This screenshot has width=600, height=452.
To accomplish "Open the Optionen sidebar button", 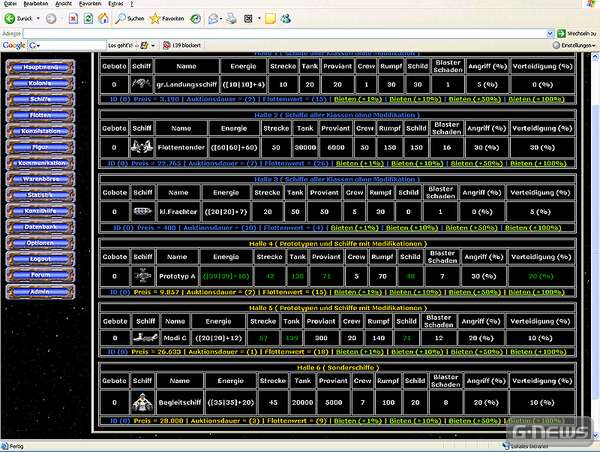I will point(41,243).
